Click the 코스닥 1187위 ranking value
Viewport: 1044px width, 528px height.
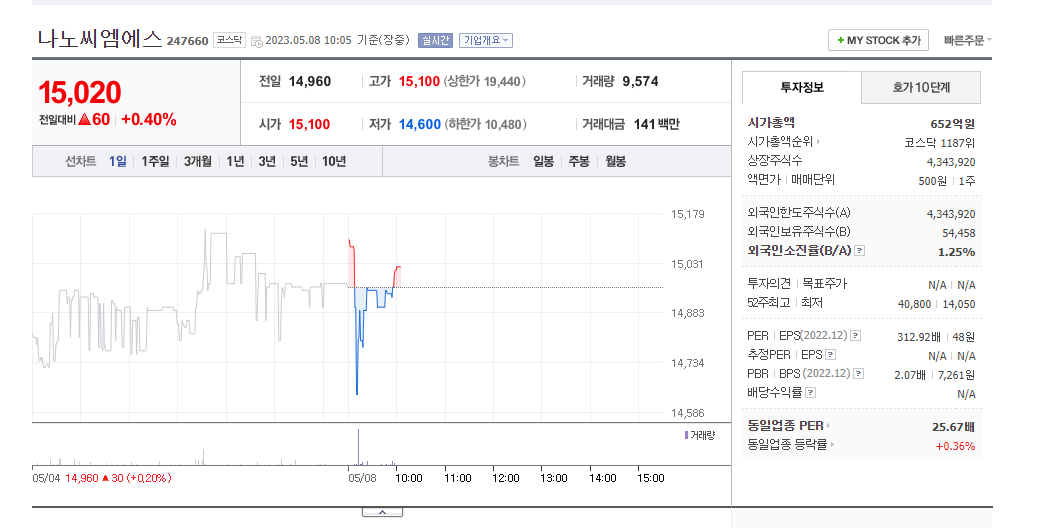point(940,143)
